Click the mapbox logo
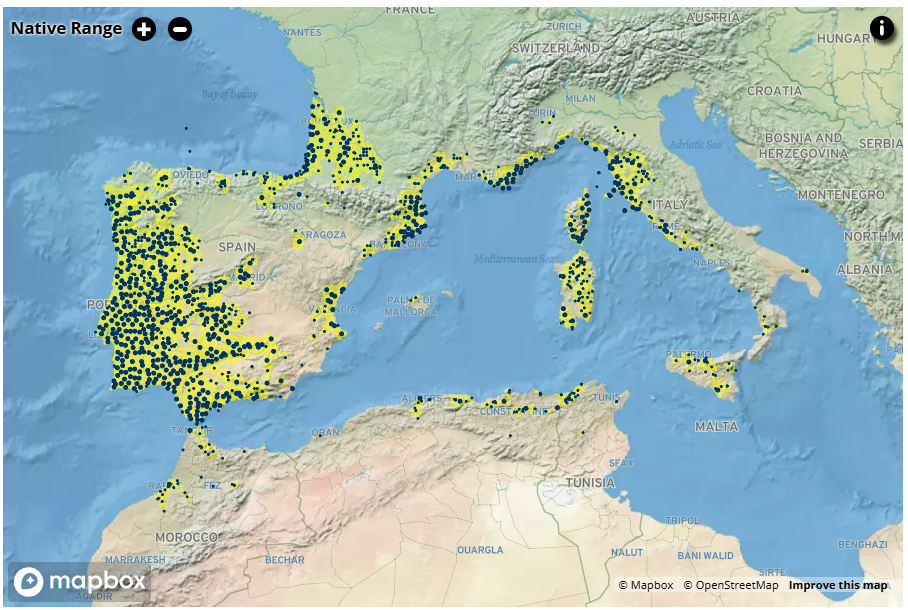Screen dimensions: 908x610 [80, 580]
